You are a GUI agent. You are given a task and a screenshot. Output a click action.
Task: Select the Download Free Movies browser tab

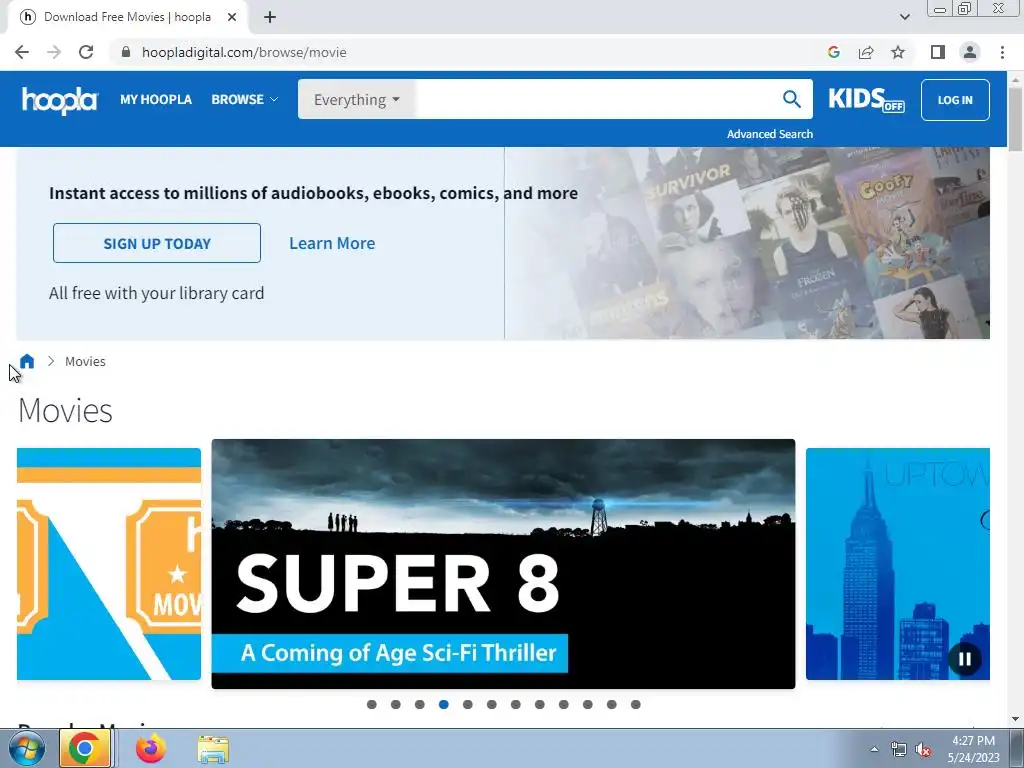(127, 17)
